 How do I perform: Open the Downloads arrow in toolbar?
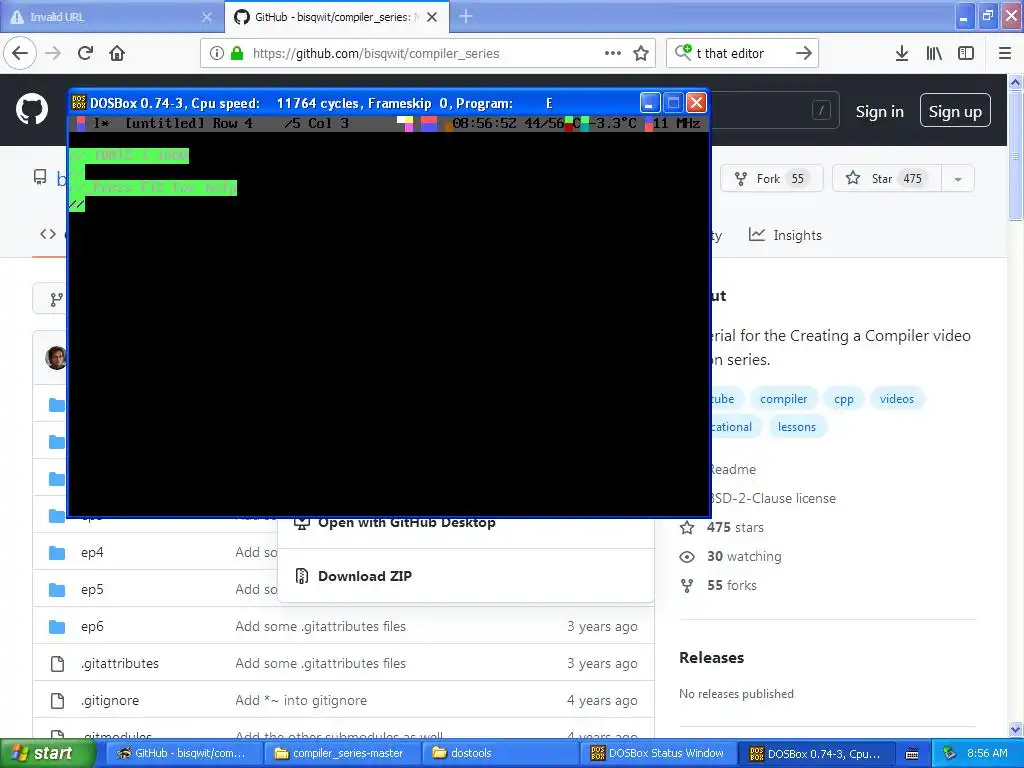[x=902, y=53]
